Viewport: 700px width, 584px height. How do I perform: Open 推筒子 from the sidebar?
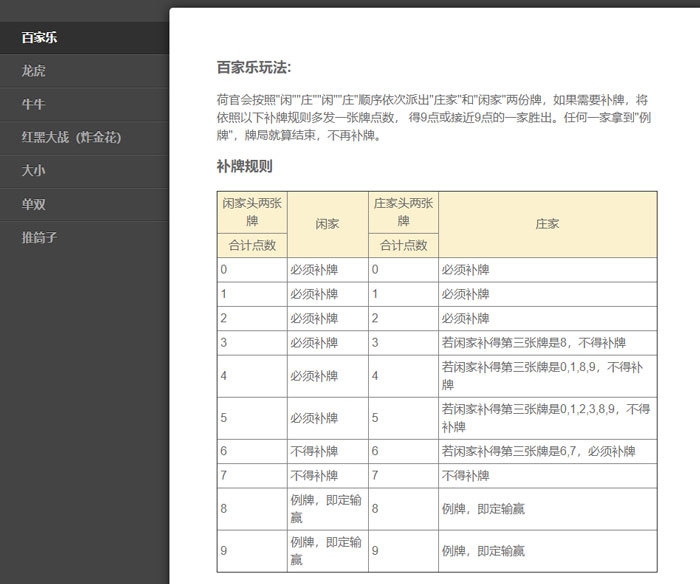pyautogui.click(x=40, y=237)
